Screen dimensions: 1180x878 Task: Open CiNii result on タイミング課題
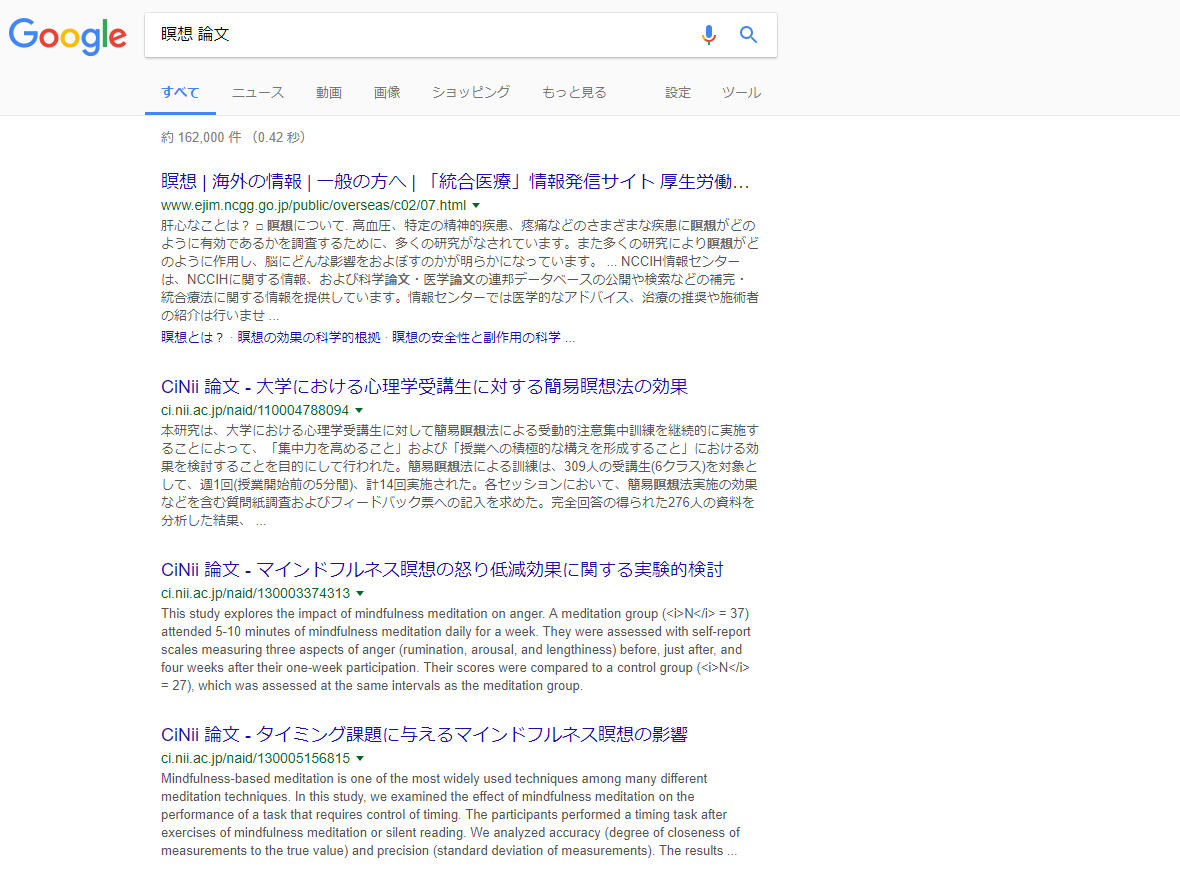tap(424, 734)
